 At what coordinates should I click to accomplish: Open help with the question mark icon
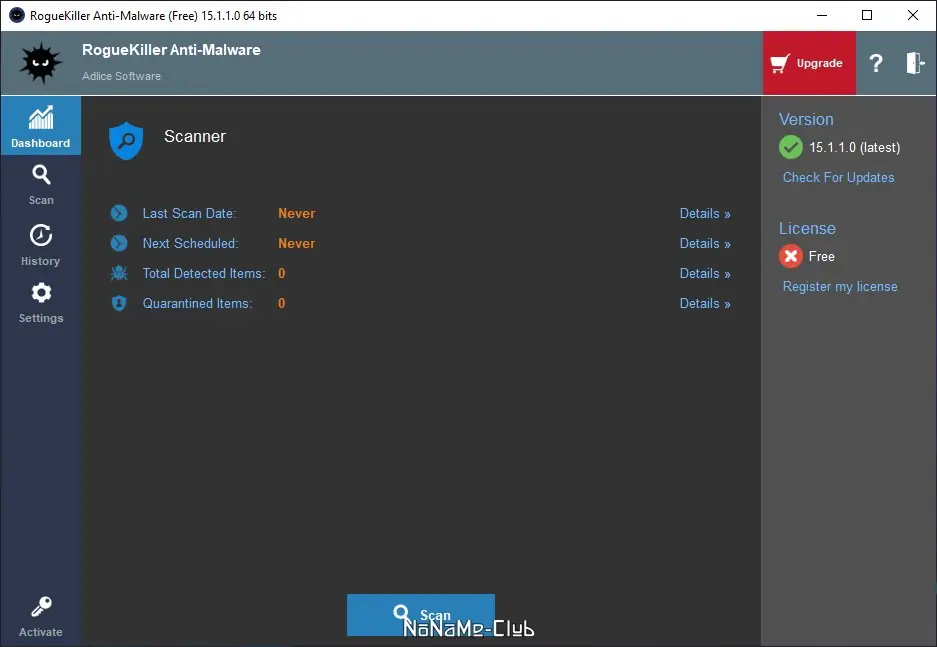coord(876,63)
